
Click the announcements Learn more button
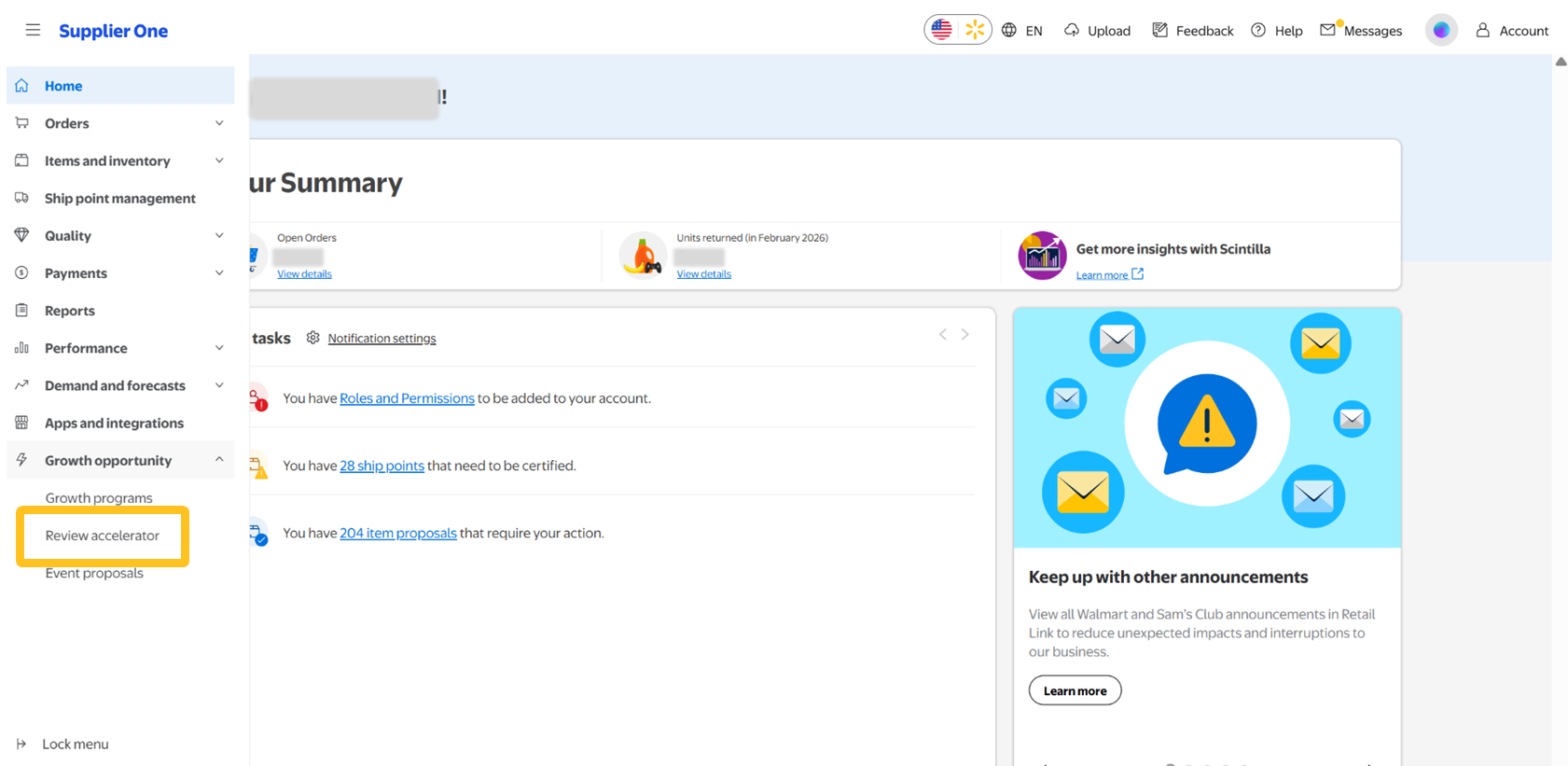click(x=1075, y=690)
